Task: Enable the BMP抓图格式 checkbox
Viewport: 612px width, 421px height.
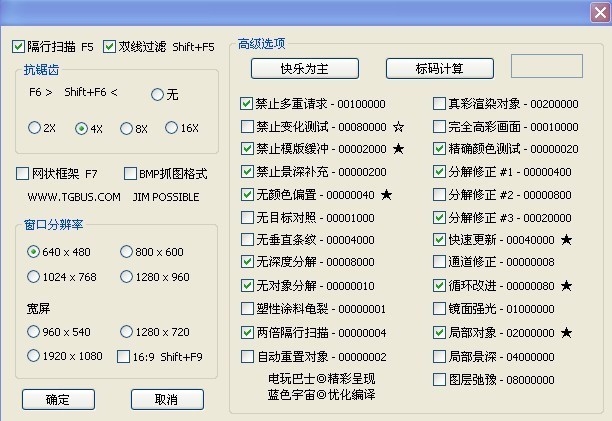Action: tap(130, 174)
